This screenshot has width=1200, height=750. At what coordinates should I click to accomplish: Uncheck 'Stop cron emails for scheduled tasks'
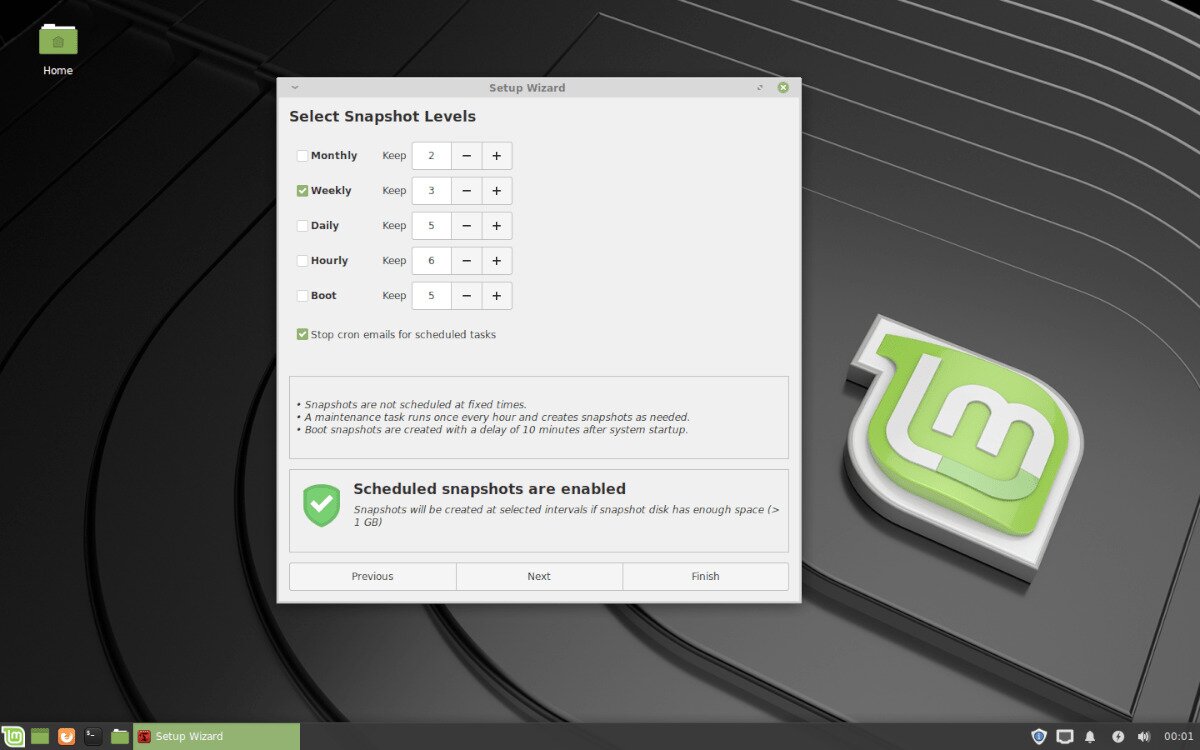coord(302,334)
